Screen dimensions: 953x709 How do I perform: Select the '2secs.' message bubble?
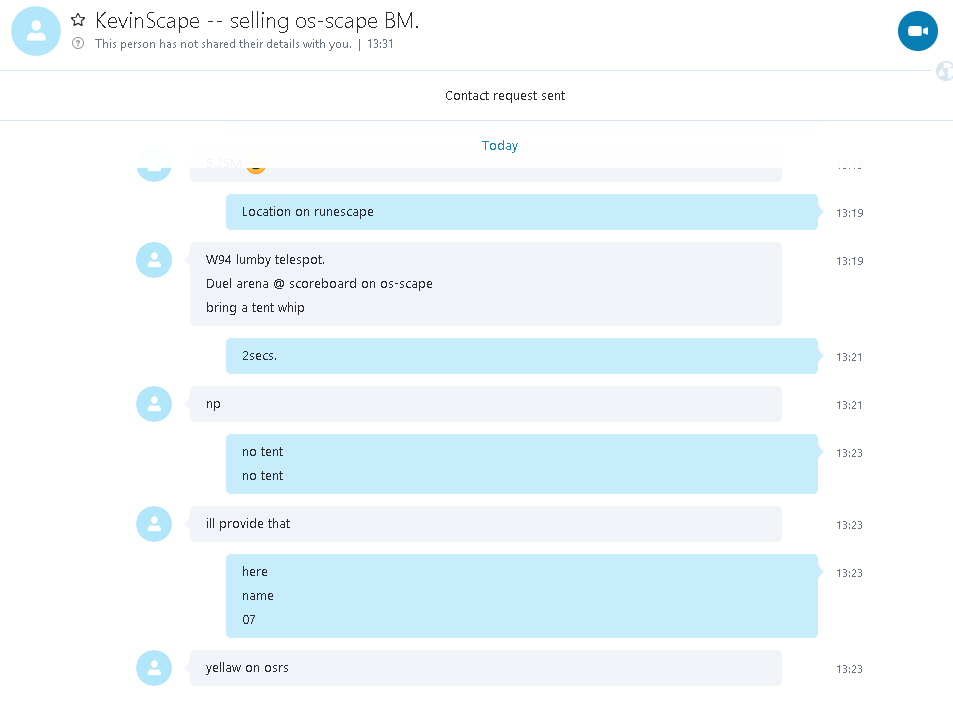pyautogui.click(x=521, y=356)
